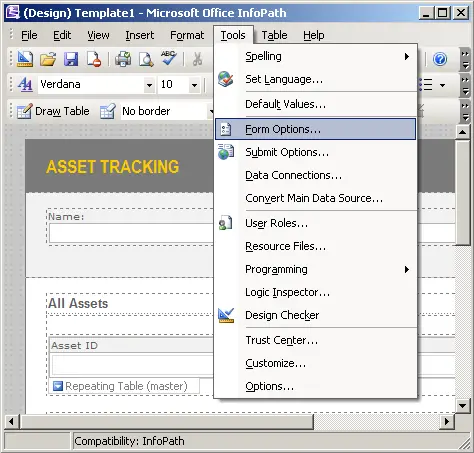This screenshot has height=453, width=474.
Task: Expand the bullet list dropdown arrow
Action: tap(442, 85)
